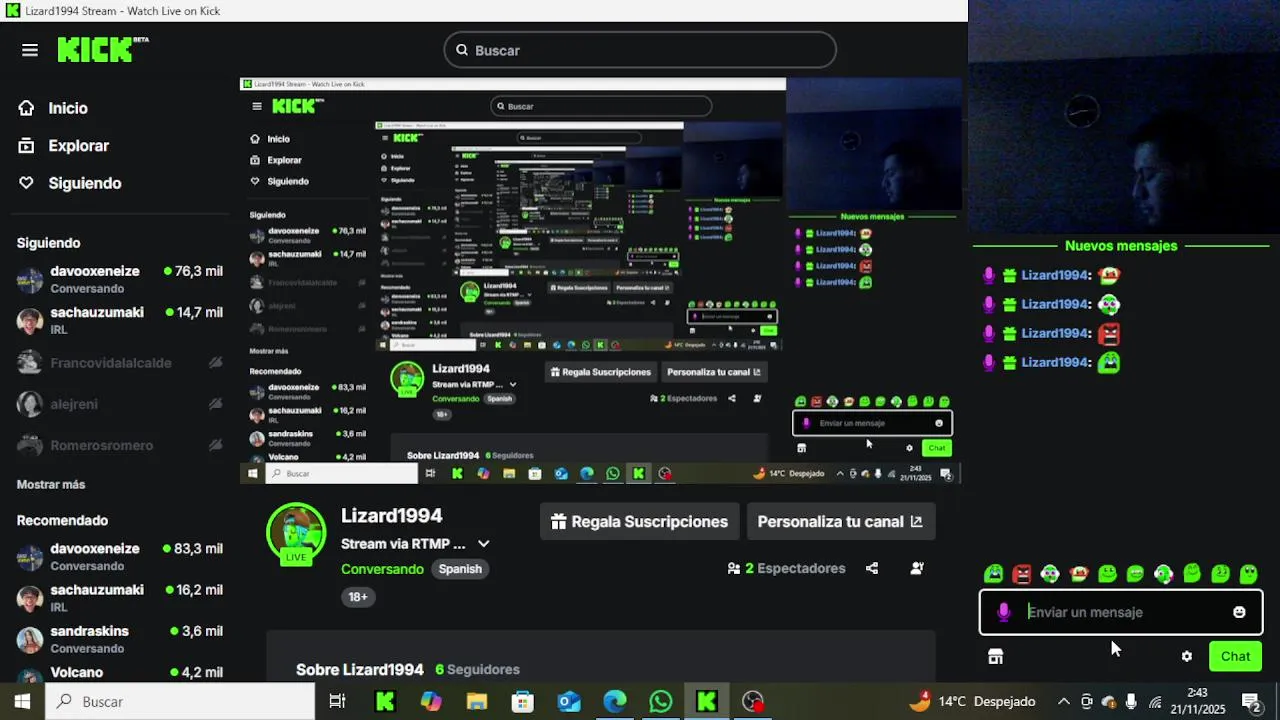Click the Nuevos mensajes banner
This screenshot has height=720, width=1280.
point(1121,246)
